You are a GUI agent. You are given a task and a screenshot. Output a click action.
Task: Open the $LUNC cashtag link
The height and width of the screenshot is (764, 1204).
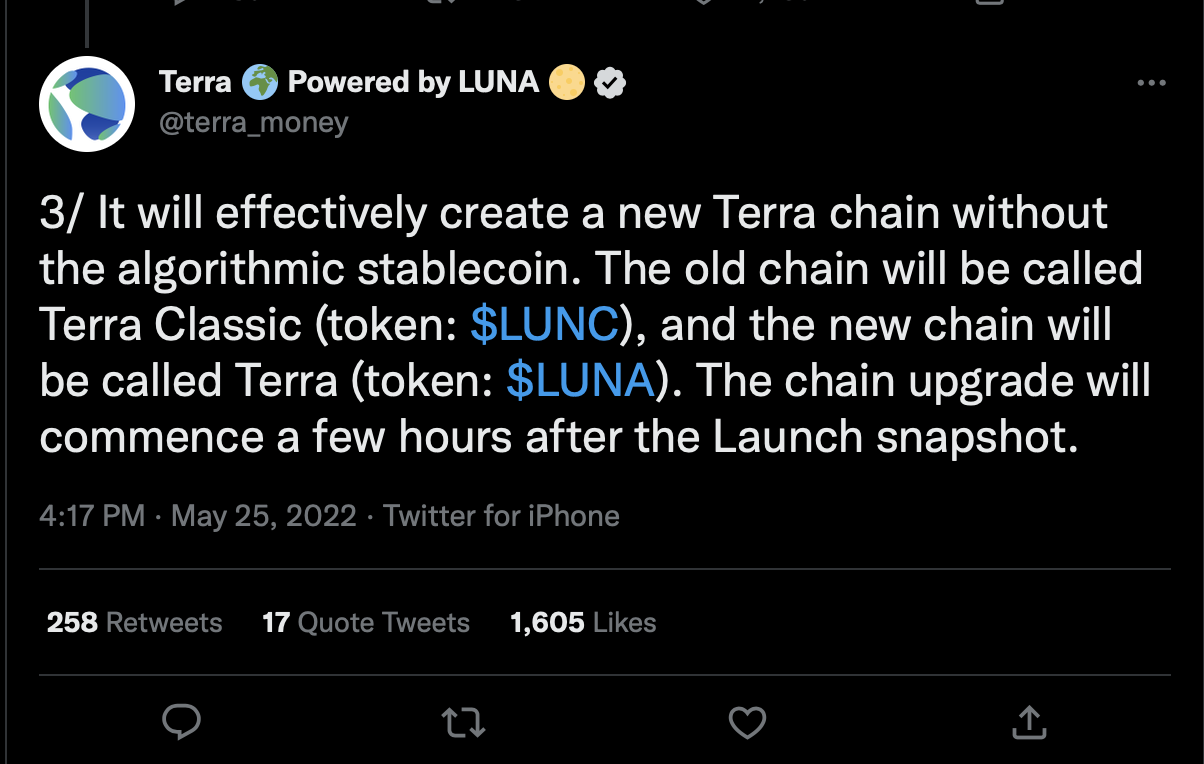click(x=545, y=325)
